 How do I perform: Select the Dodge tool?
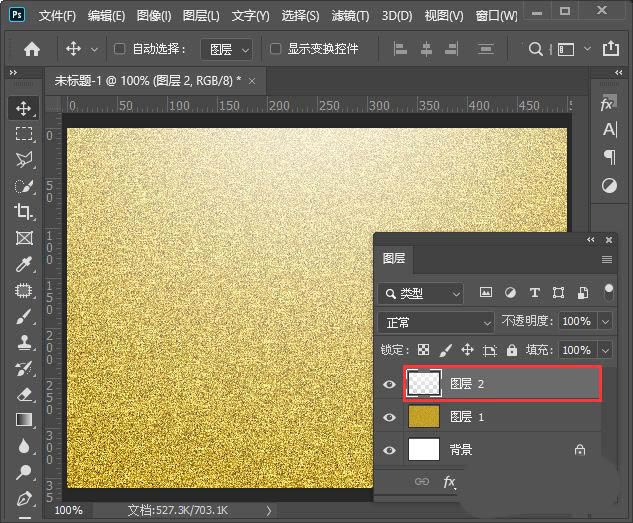click(x=24, y=472)
